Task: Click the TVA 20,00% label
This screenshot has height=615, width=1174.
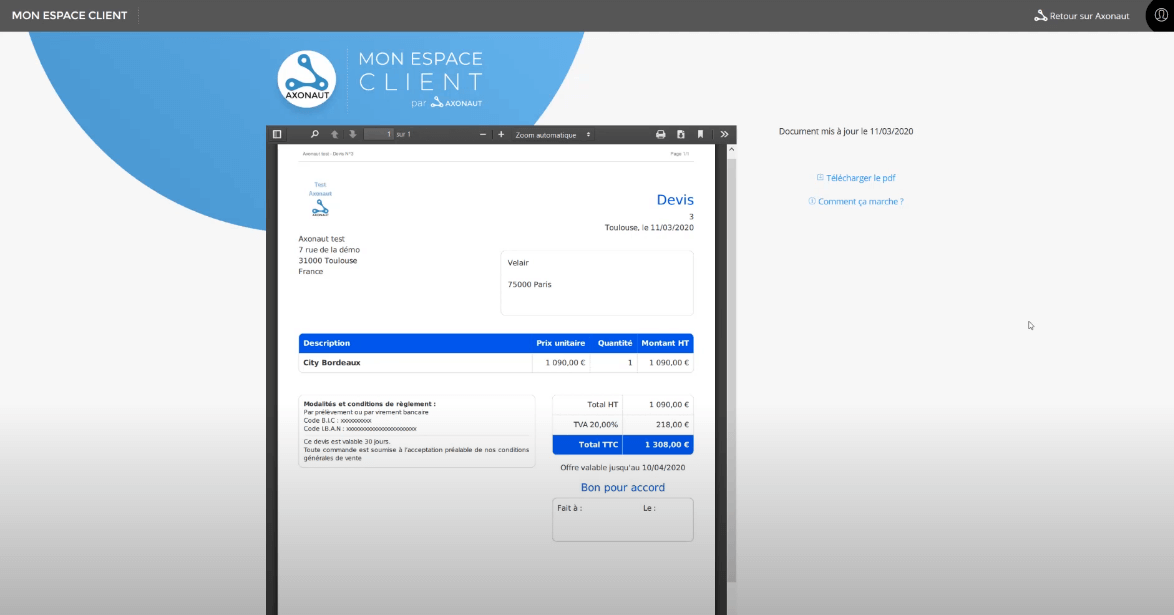Action: pos(595,424)
